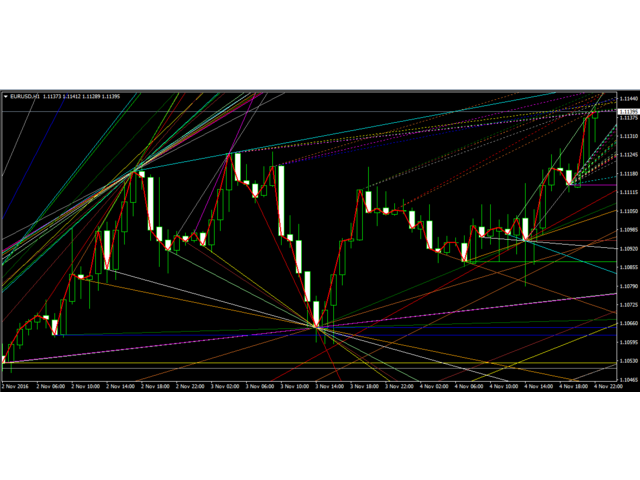Click the 2 Nov 2016 time label
This screenshot has width=640, height=480.
click(x=16, y=386)
